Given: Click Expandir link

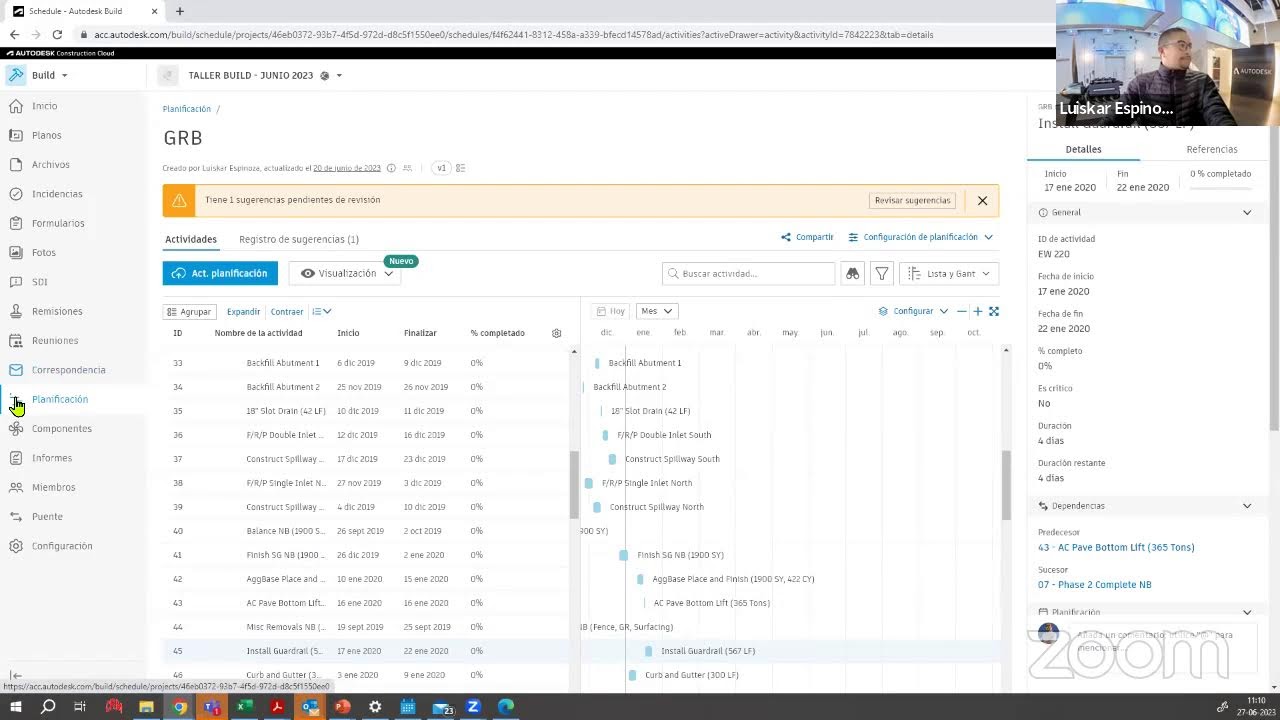Looking at the screenshot, I should 243,311.
